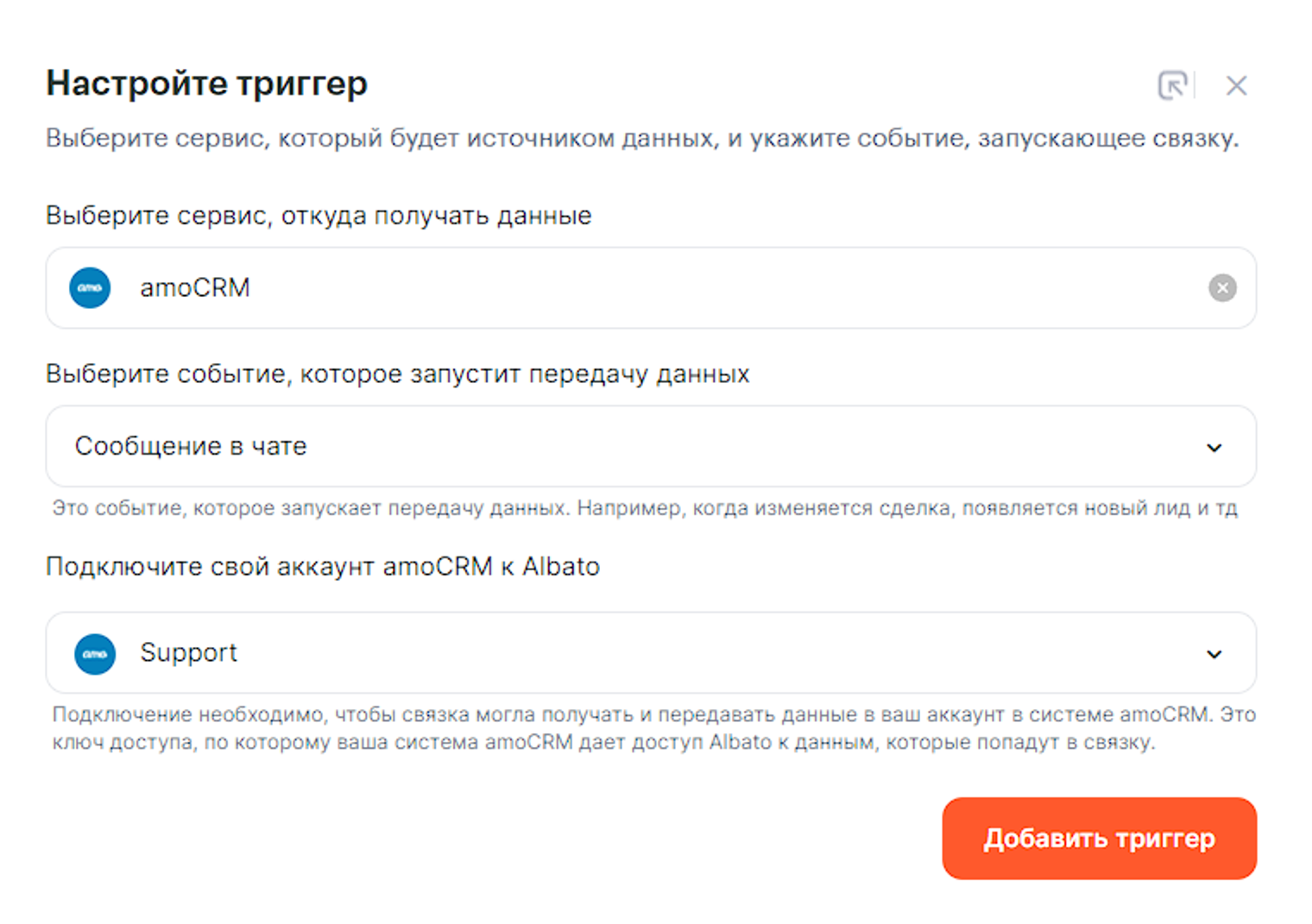
Task: Select the "Support" account name text
Action: (x=188, y=653)
